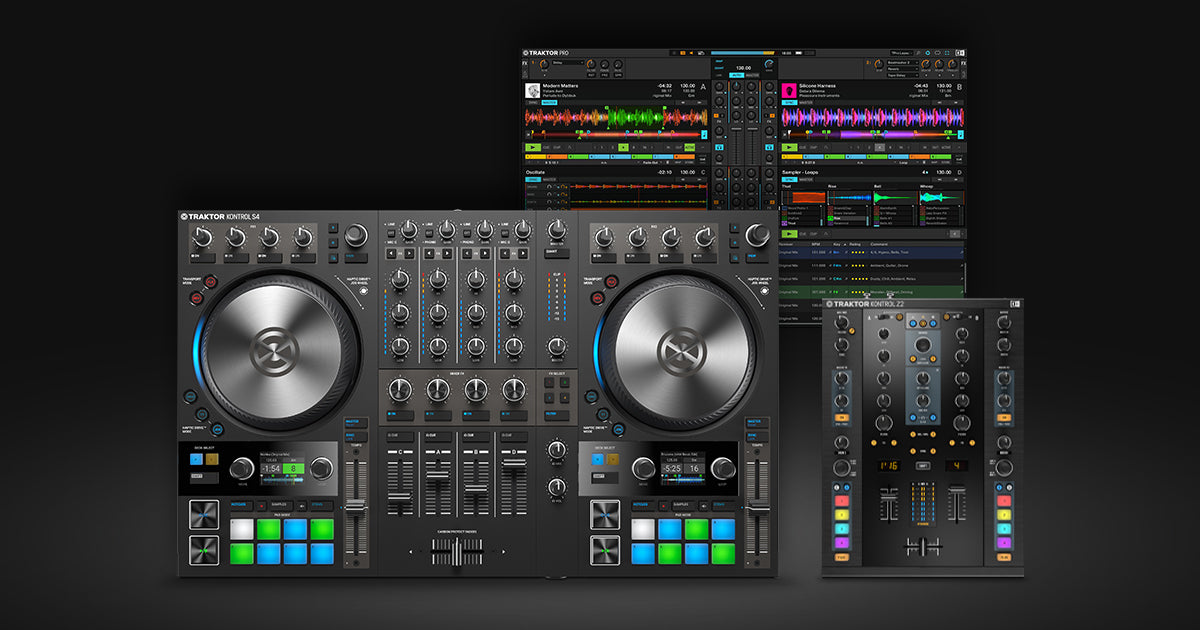Click the fullscreen icon in Traktor header
Viewport: 1200px width, 630px height.
(947, 53)
